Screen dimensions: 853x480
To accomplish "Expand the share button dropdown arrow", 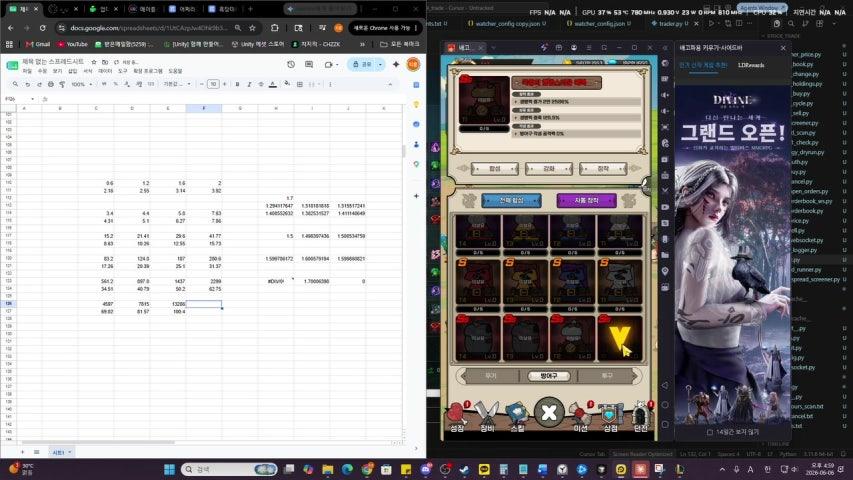I will coord(380,64).
